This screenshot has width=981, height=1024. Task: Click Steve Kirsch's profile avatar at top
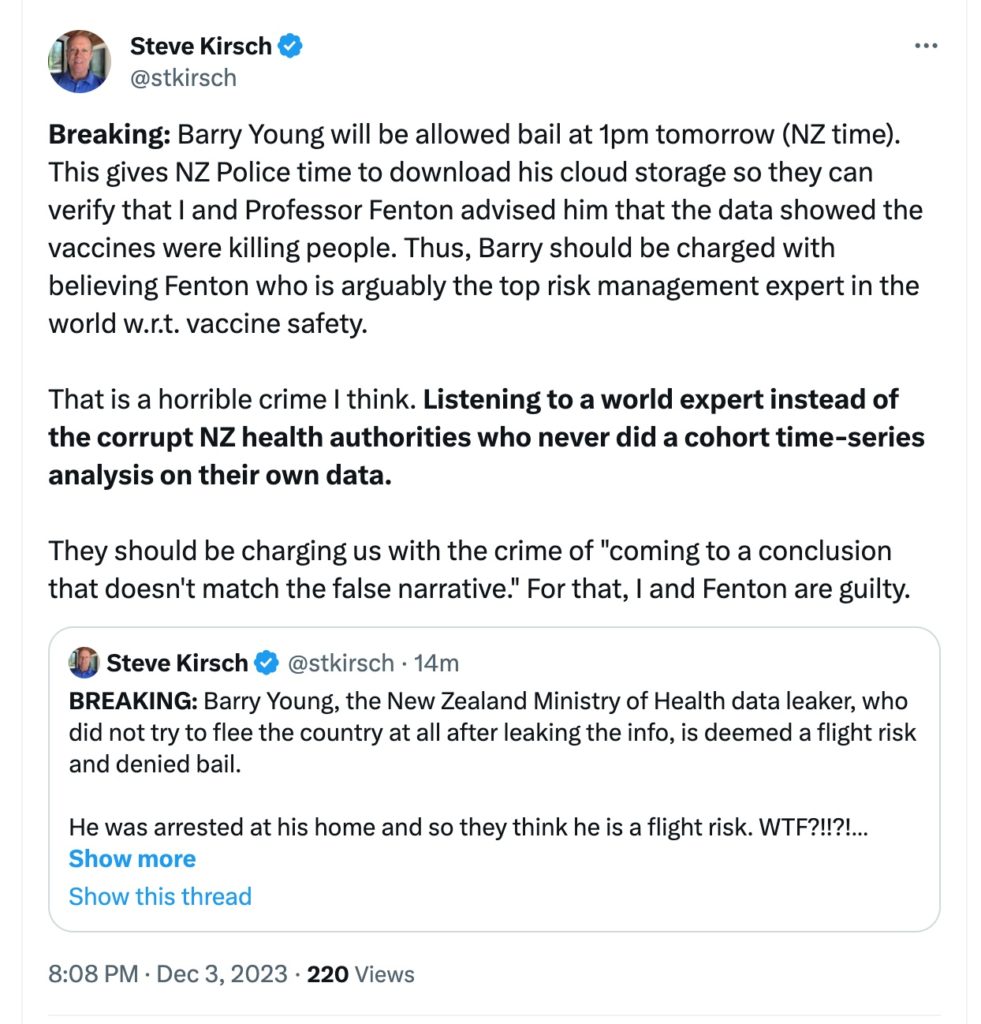79,61
